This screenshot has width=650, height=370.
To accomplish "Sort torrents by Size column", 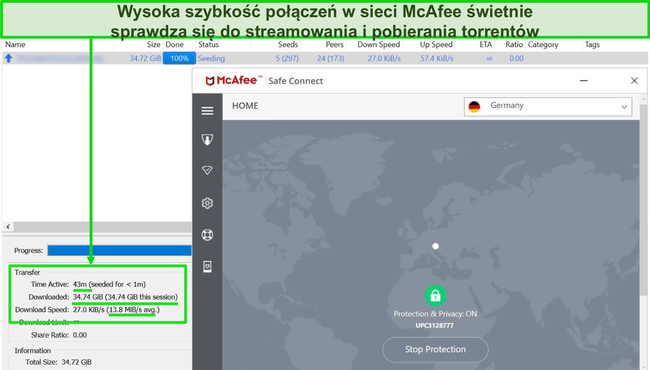I will pyautogui.click(x=153, y=45).
